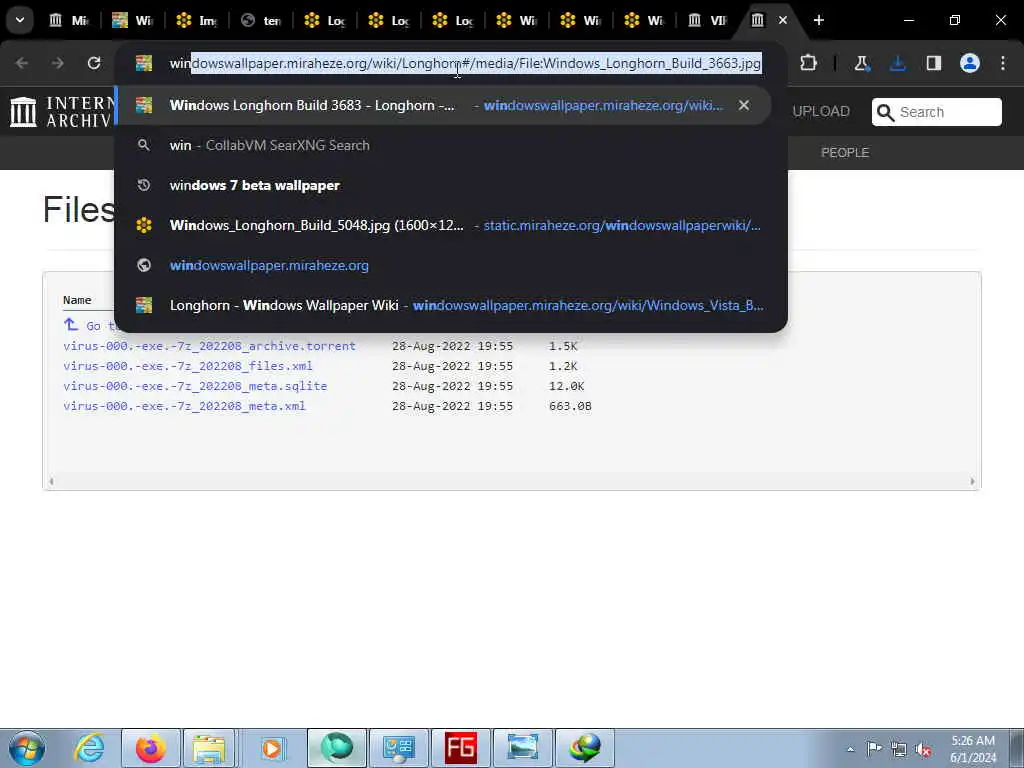Click the muted volume tray icon
Screen dimensions: 1024x768
click(923, 750)
